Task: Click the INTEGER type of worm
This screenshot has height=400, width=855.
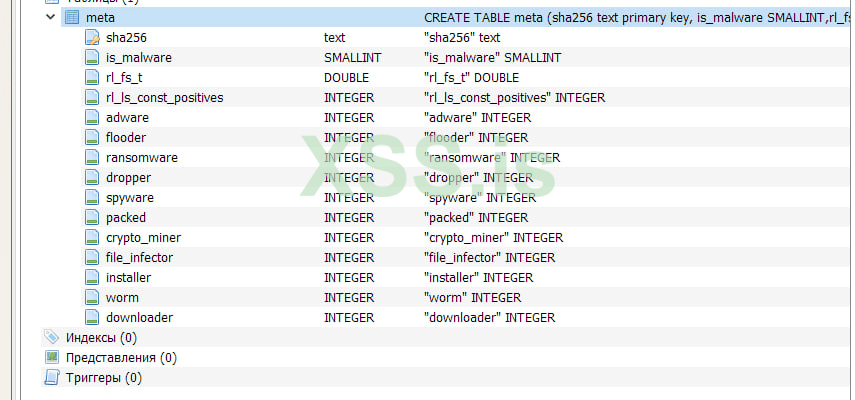Action: coord(349,298)
